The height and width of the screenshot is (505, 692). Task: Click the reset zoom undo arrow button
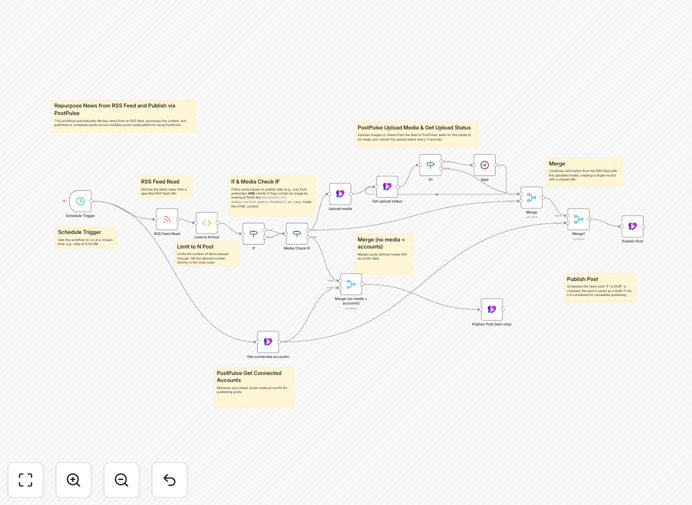169,480
